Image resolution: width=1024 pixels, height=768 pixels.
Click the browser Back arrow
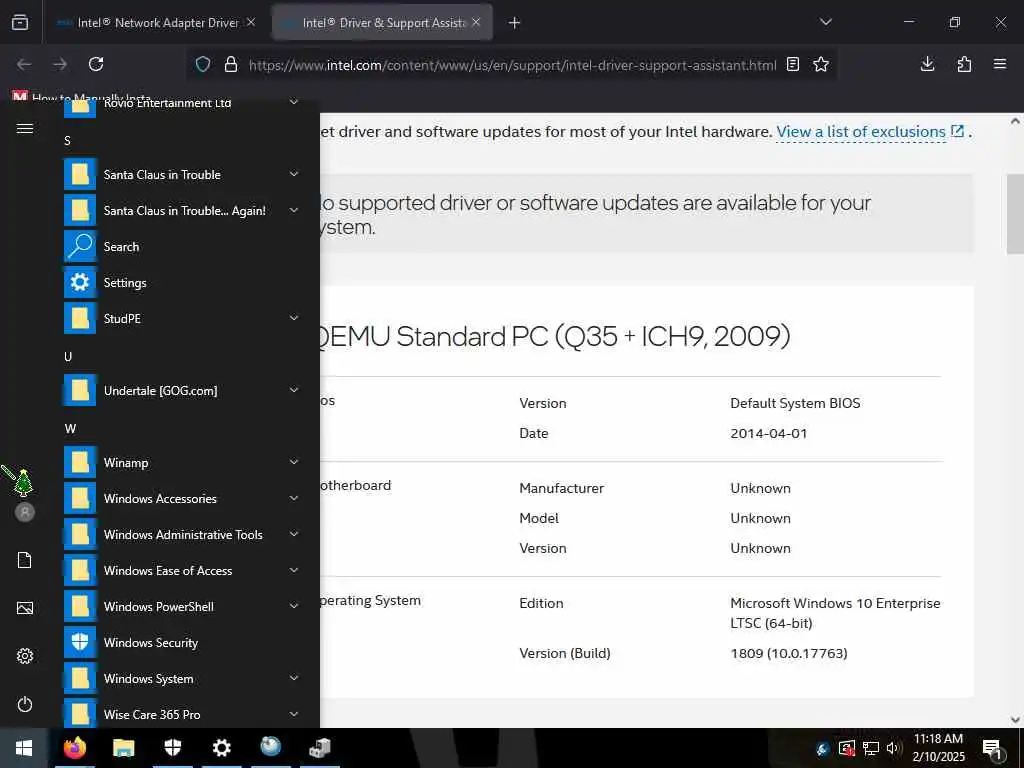pos(24,64)
